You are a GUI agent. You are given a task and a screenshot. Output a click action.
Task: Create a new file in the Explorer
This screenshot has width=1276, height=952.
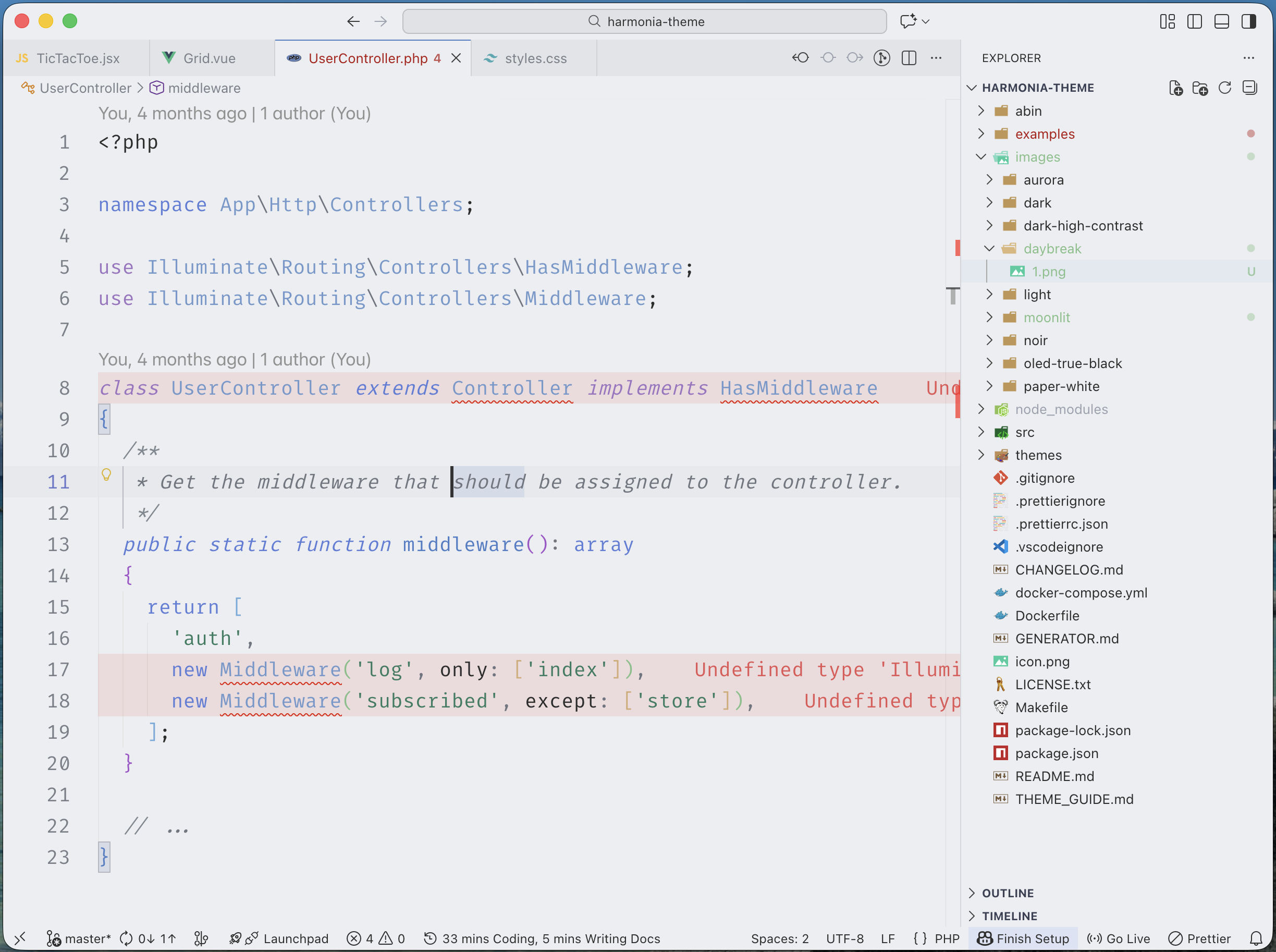coord(1175,88)
